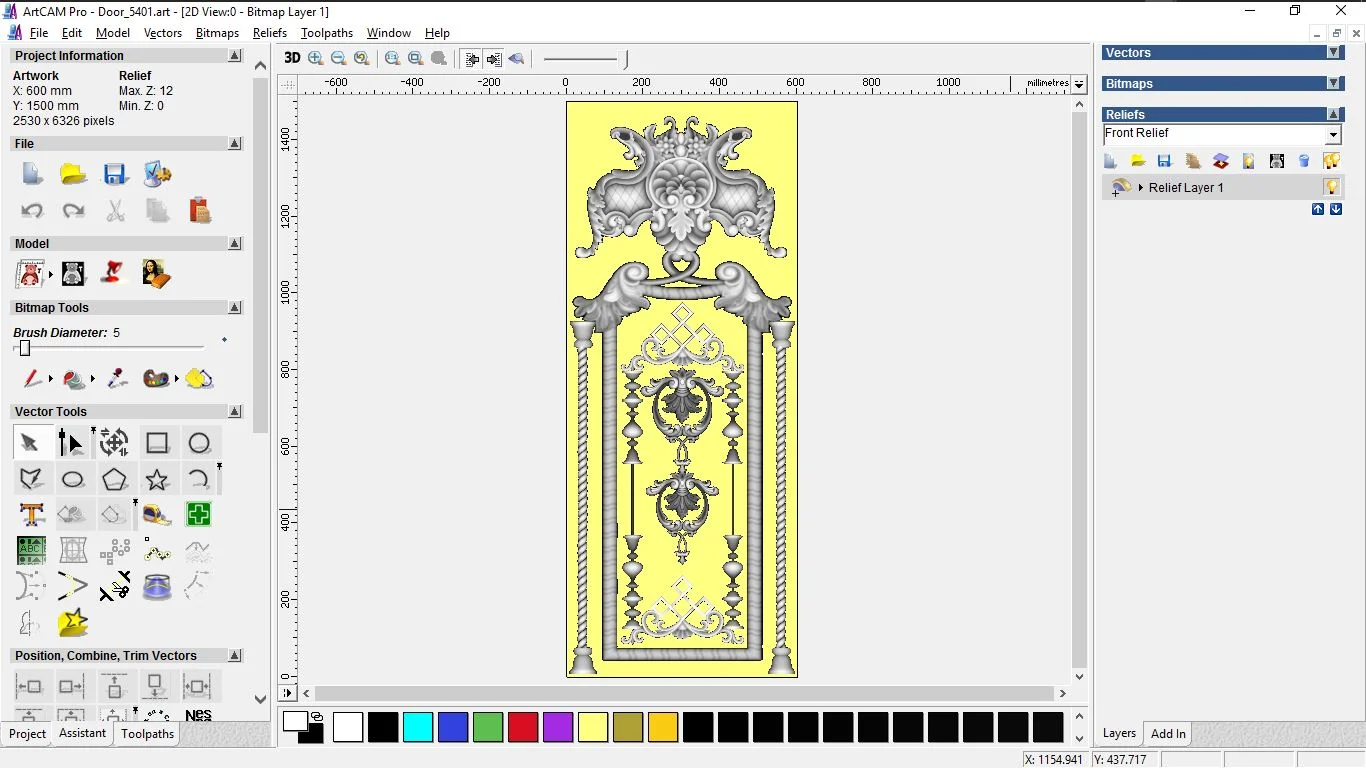Image resolution: width=1366 pixels, height=768 pixels.
Task: Open the Toolpaths menu
Action: (327, 33)
